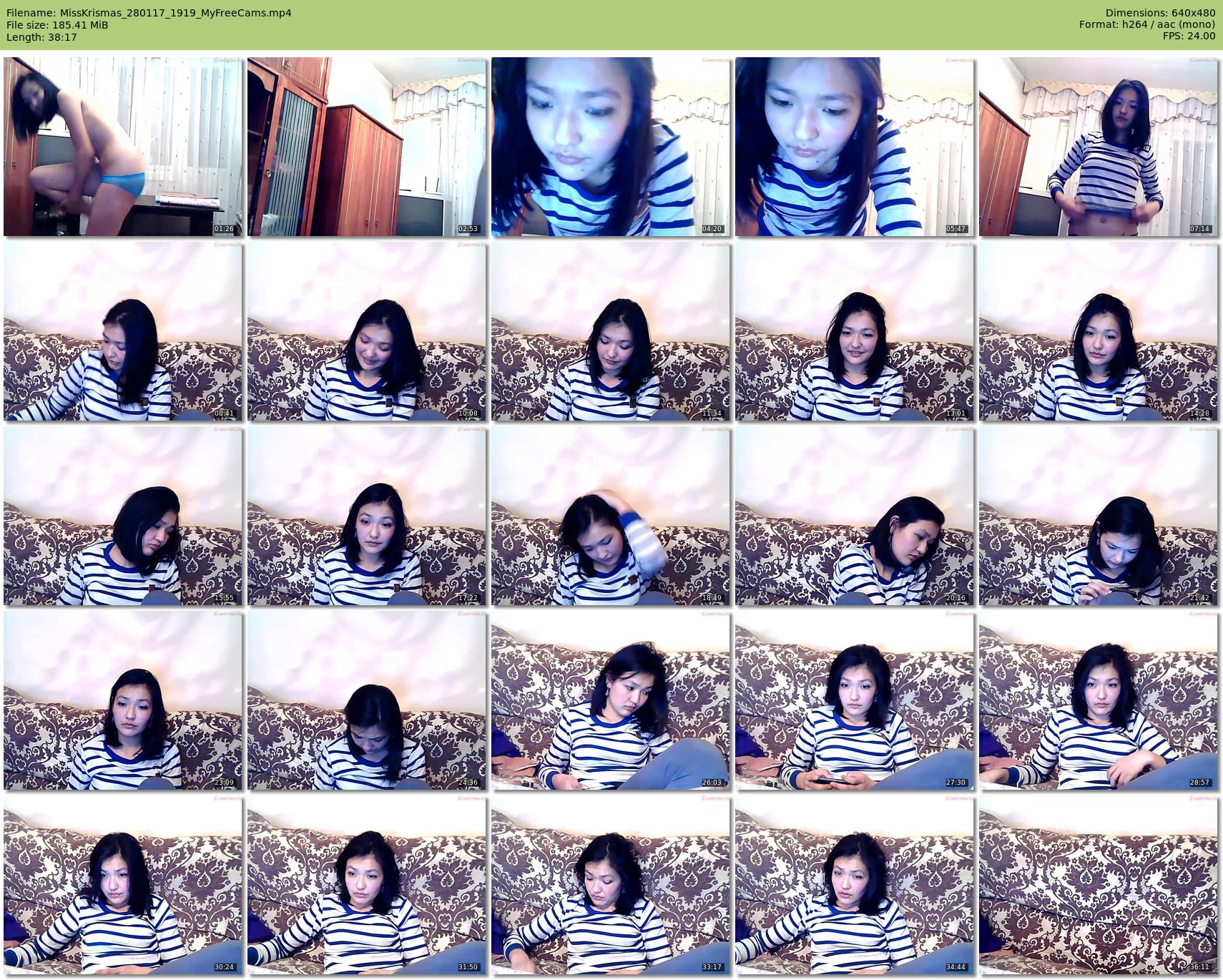Click the thumbnail with timestamp 04:20

pos(611,147)
